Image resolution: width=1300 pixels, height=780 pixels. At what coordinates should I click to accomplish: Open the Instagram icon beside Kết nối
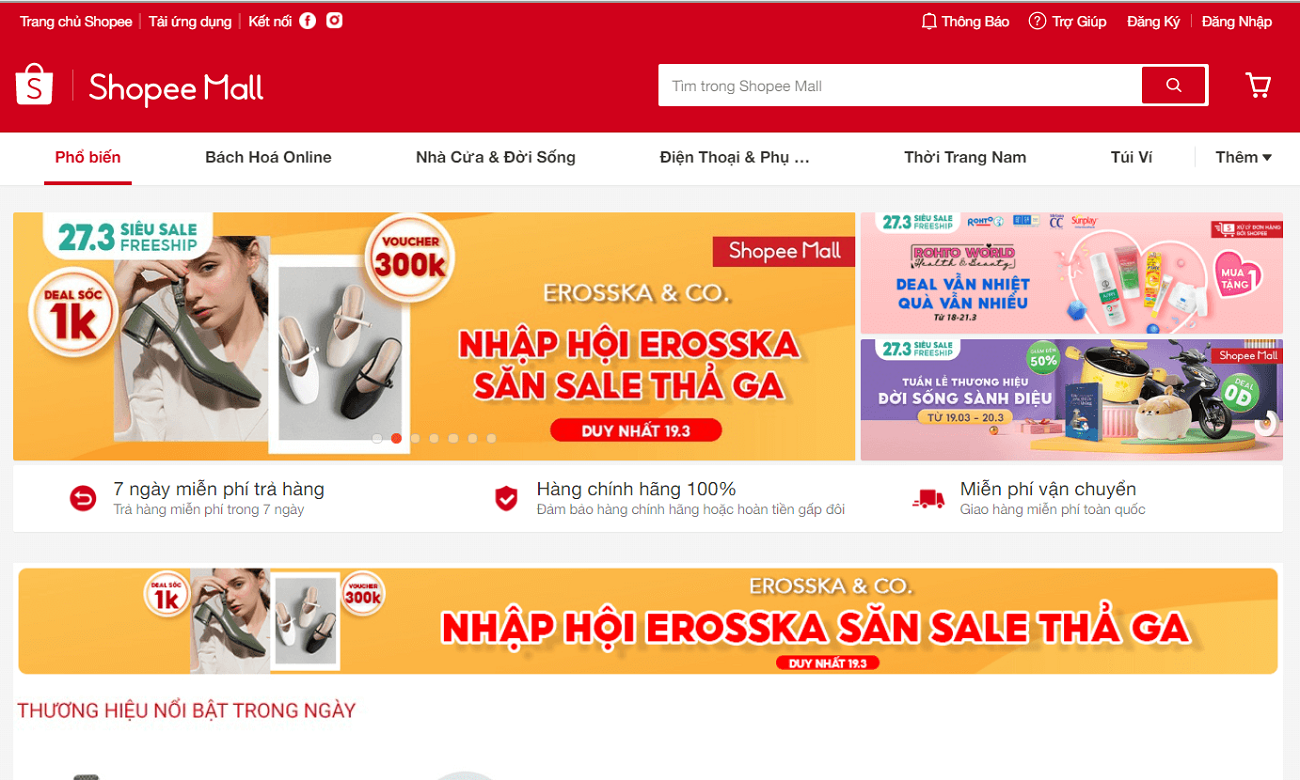[x=334, y=21]
